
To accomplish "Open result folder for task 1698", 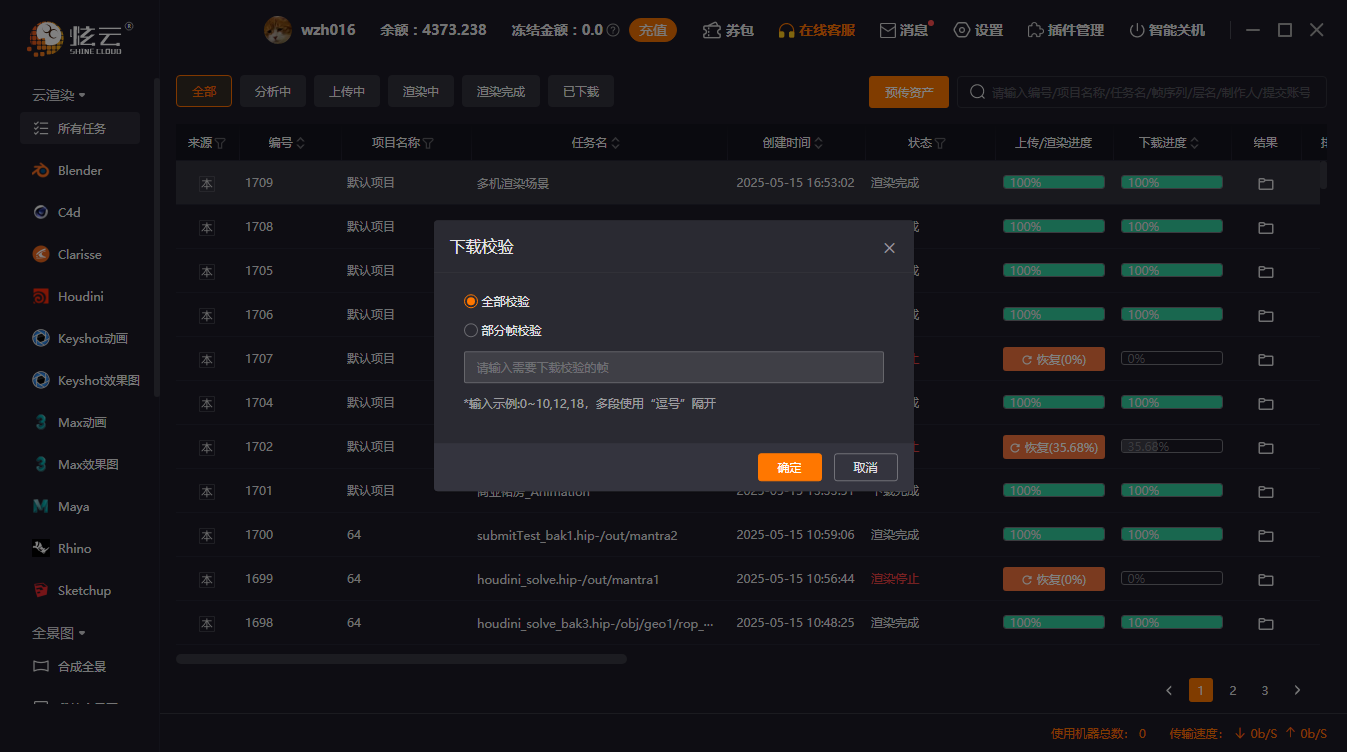I will (1265, 623).
